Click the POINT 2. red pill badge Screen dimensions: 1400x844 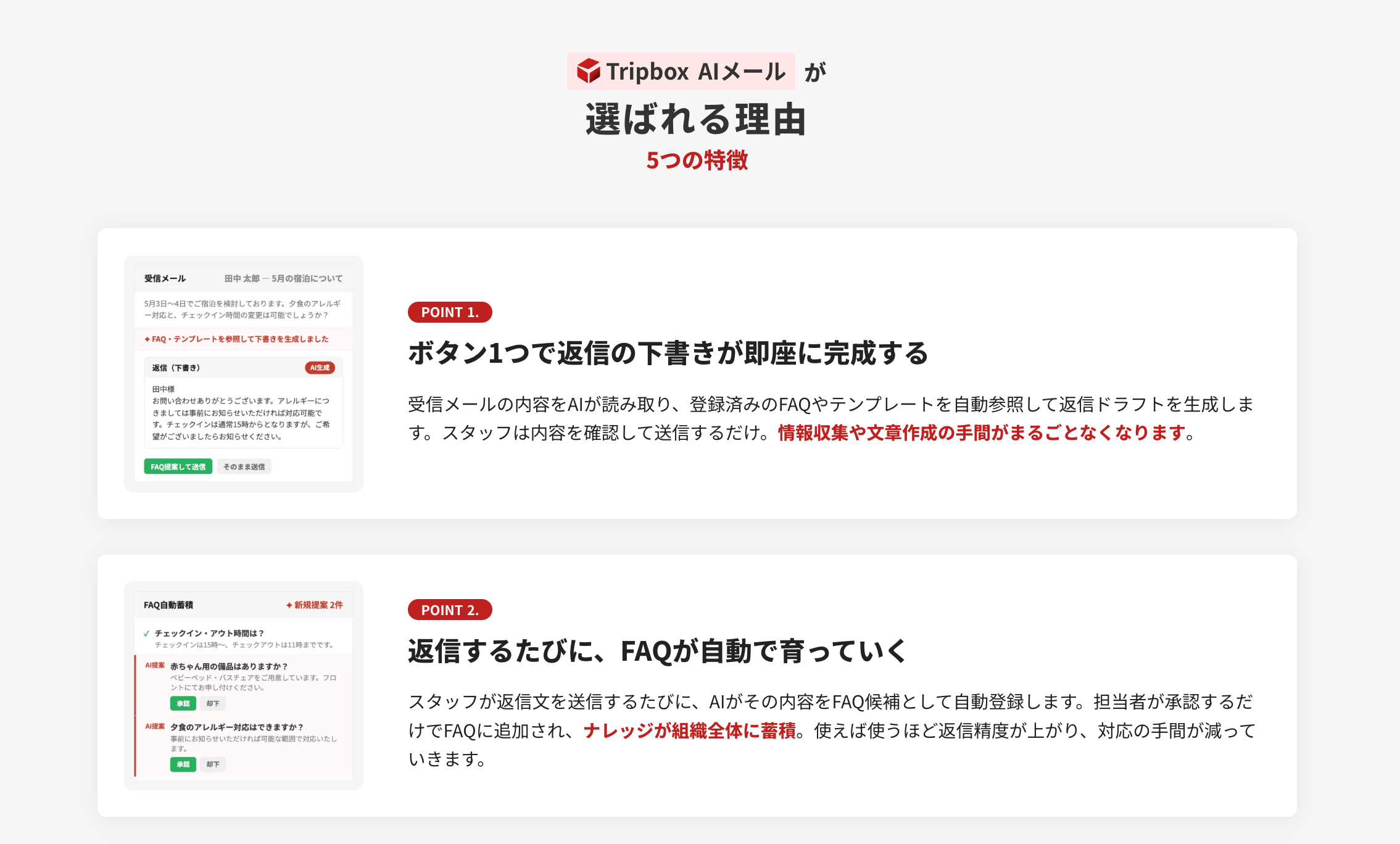click(x=450, y=610)
